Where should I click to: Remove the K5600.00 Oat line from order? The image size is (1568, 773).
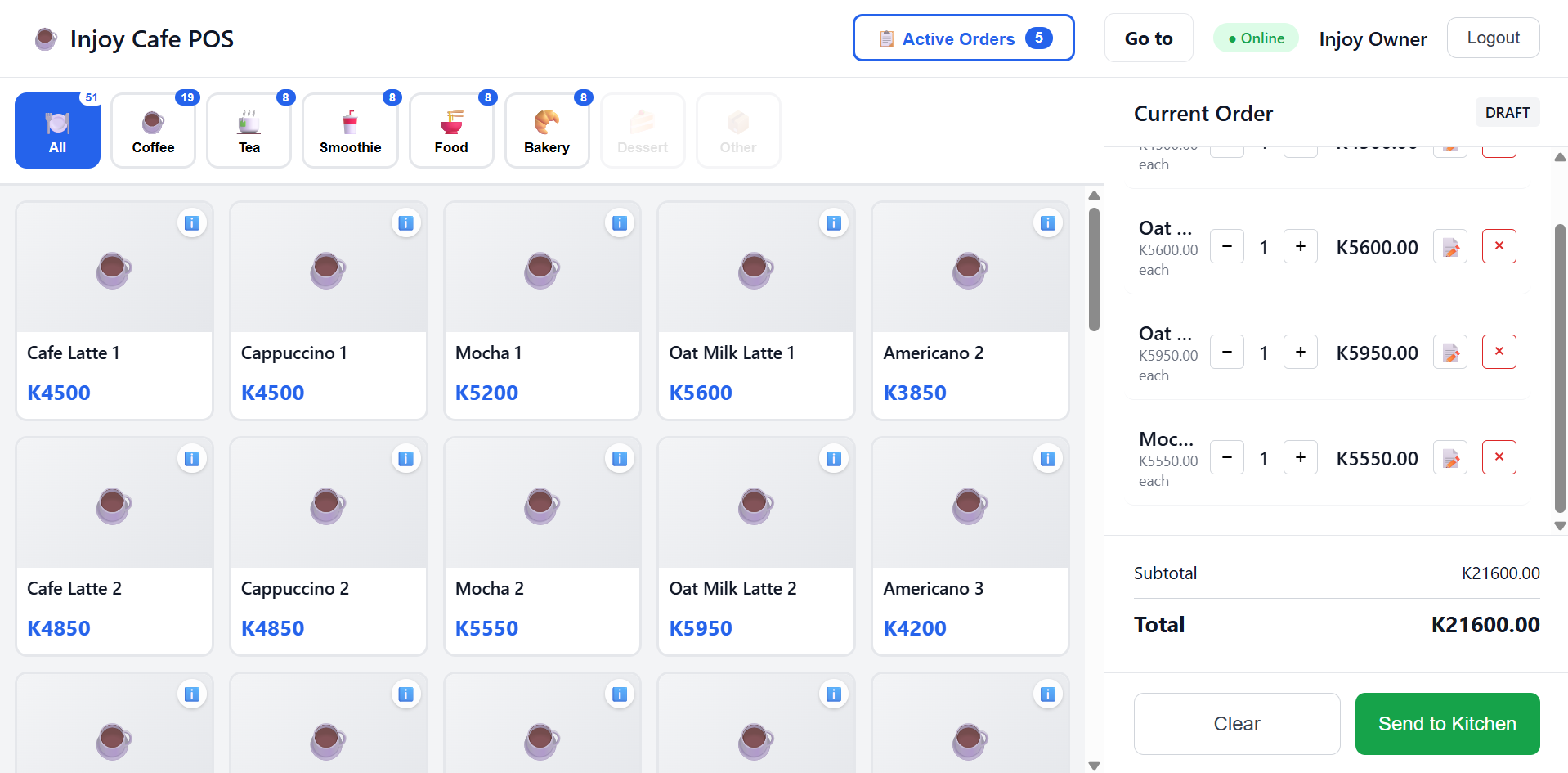click(1499, 246)
